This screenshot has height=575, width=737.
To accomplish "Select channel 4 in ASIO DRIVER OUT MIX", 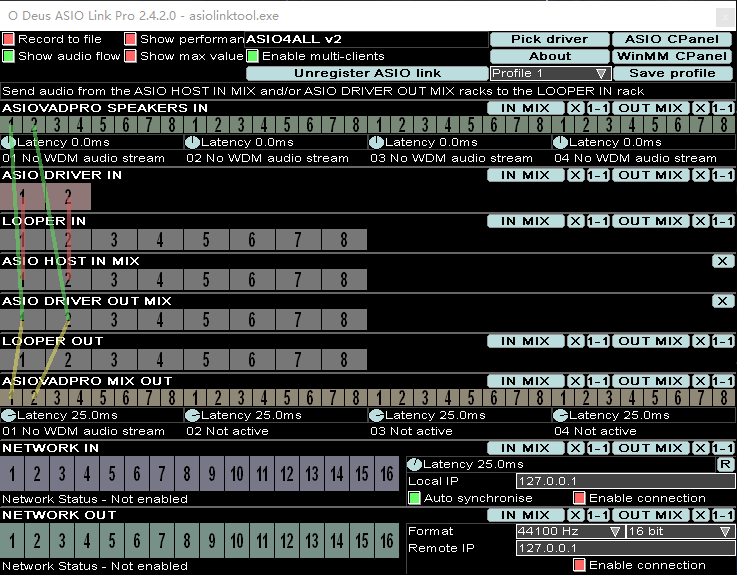I will (x=160, y=320).
